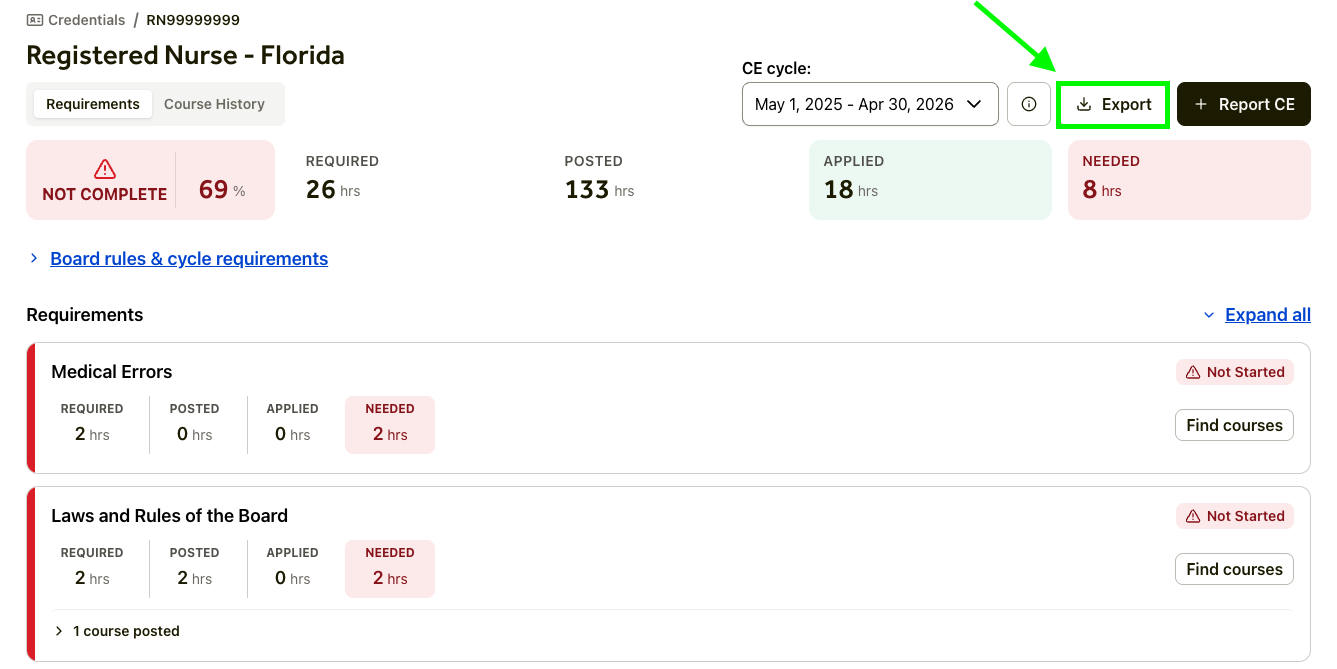Image resolution: width=1337 pixels, height=669 pixels.
Task: Click the Expand all chevron
Action: coord(1210,315)
